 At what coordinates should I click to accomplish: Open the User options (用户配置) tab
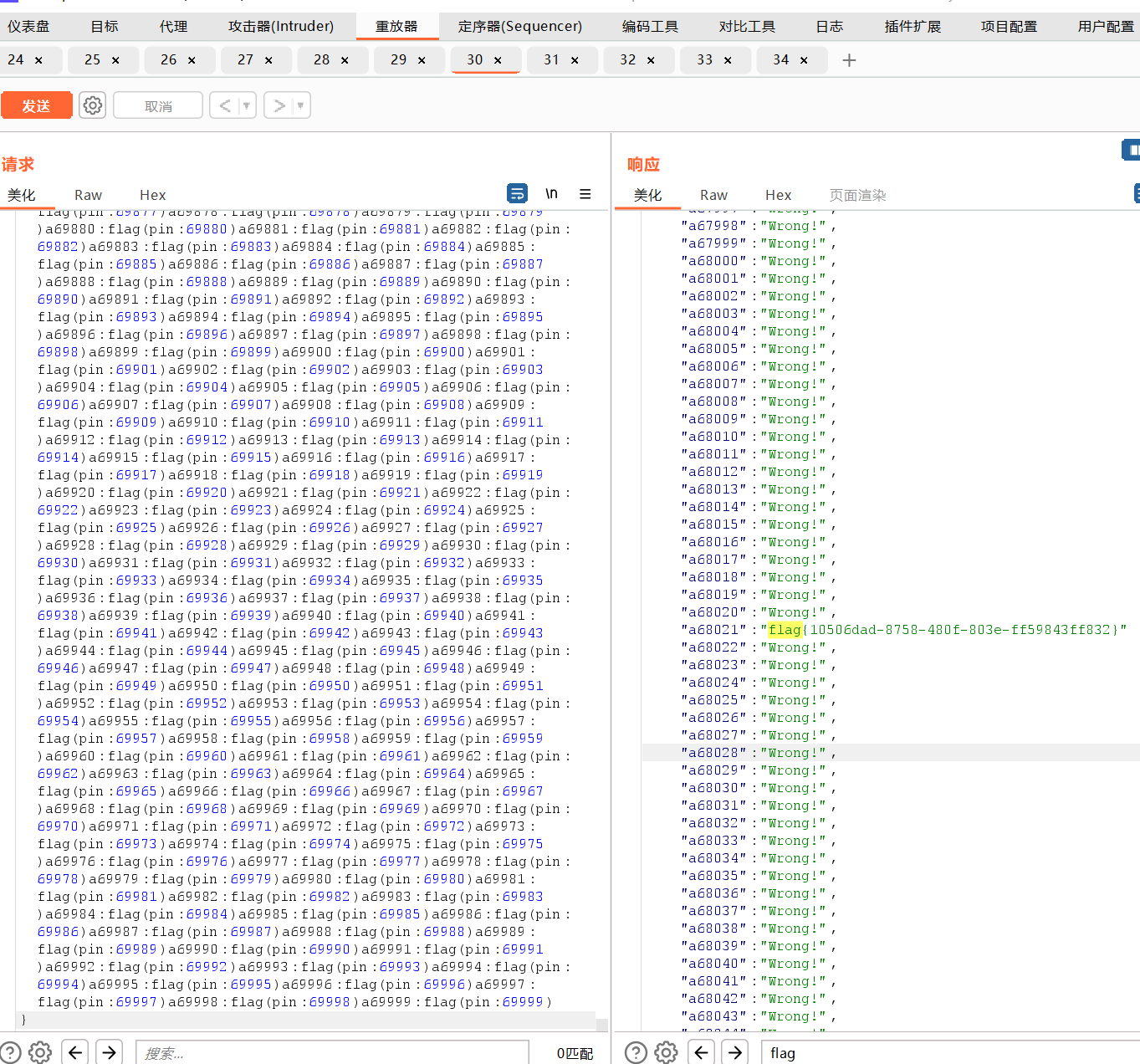(1106, 27)
